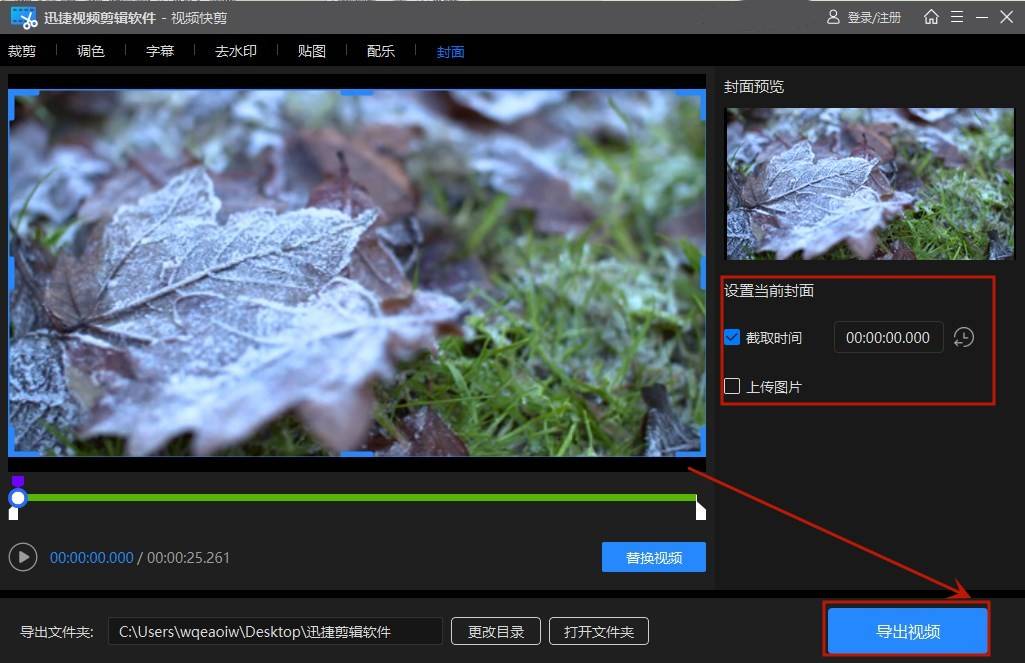Click the 打开文件夹 button
Image resolution: width=1025 pixels, height=663 pixels.
point(599,632)
